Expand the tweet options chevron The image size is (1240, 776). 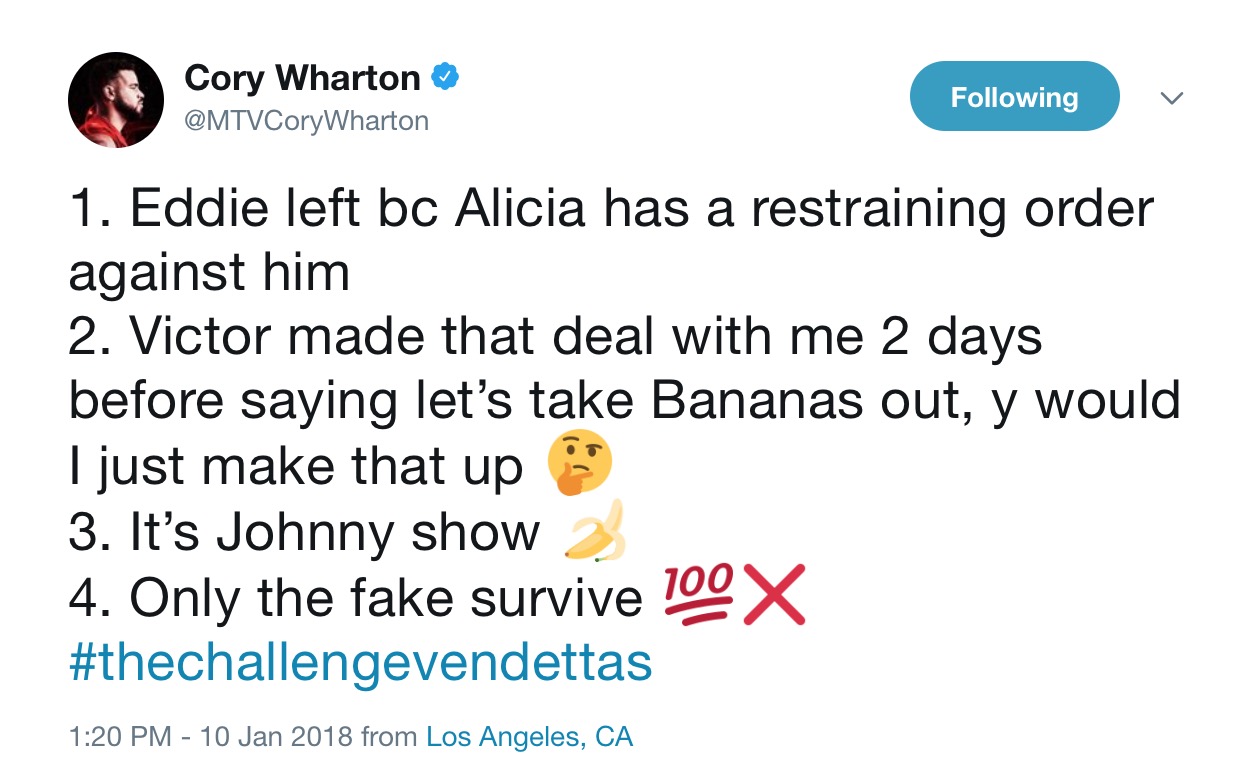click(1171, 98)
